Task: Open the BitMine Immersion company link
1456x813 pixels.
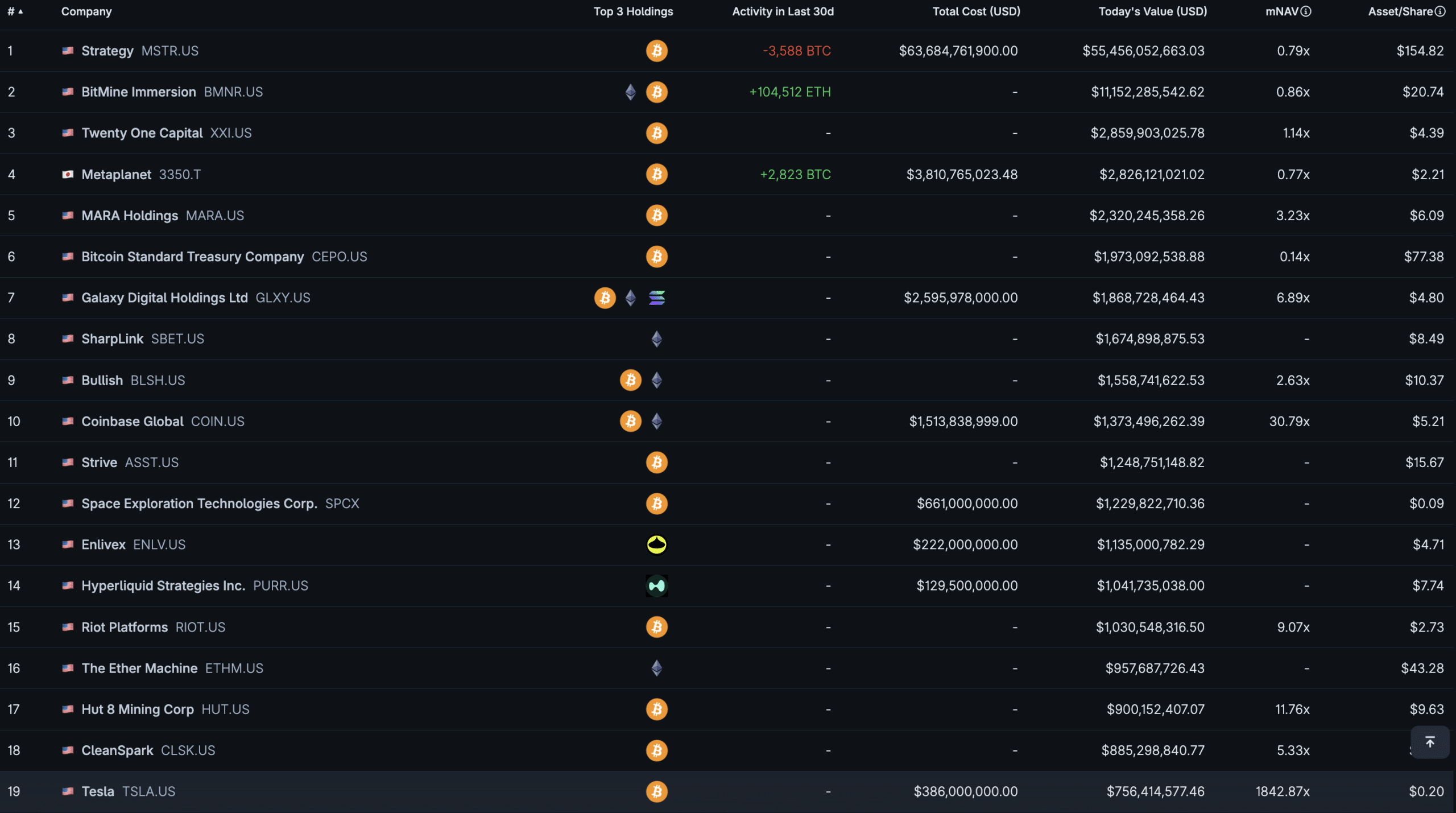Action: coord(172,92)
